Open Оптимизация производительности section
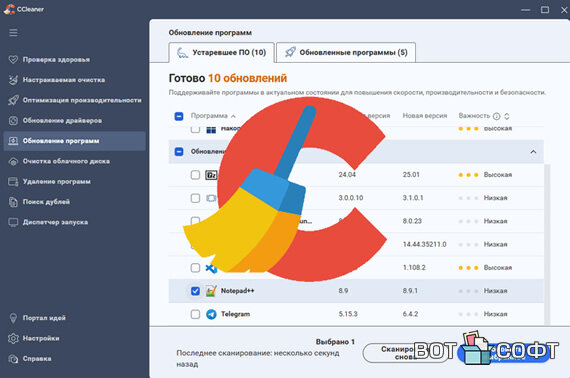 [82, 100]
